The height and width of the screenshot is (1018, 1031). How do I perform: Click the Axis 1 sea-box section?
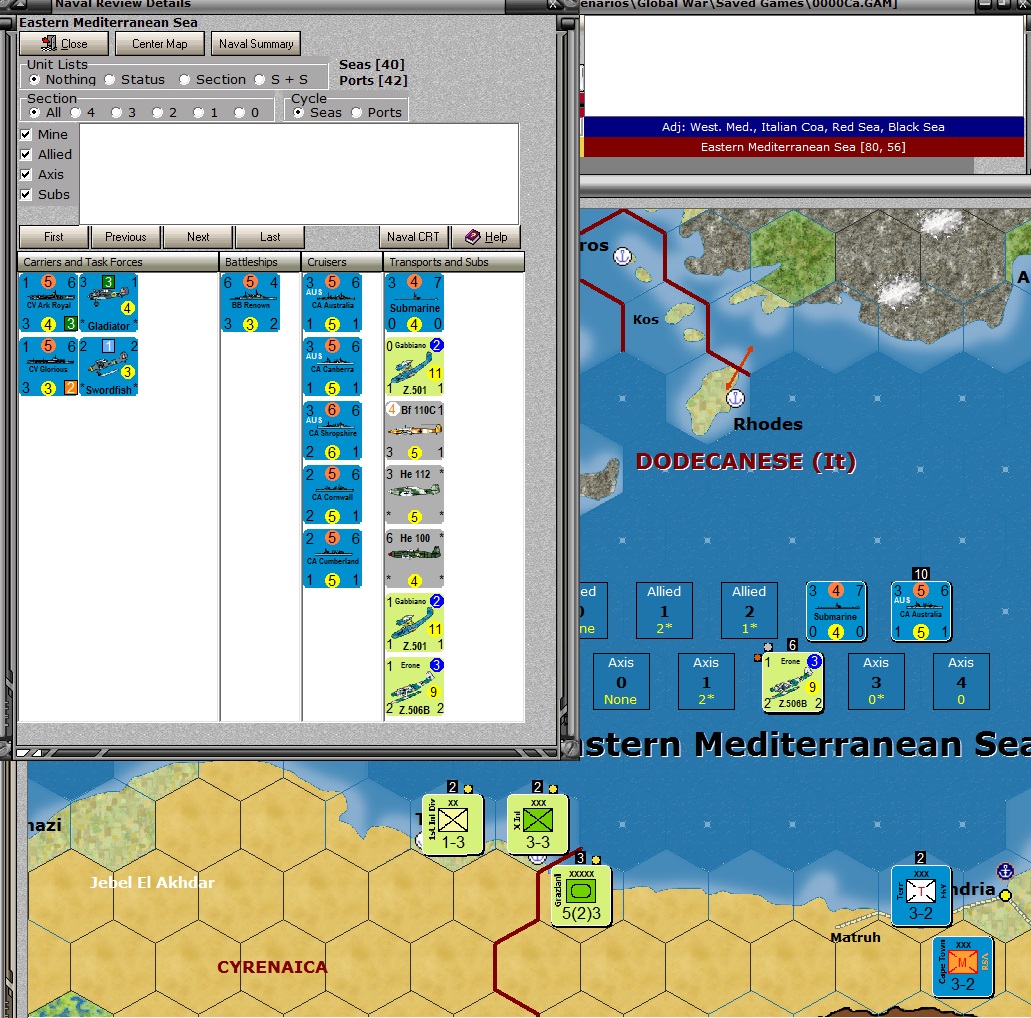tap(706, 681)
